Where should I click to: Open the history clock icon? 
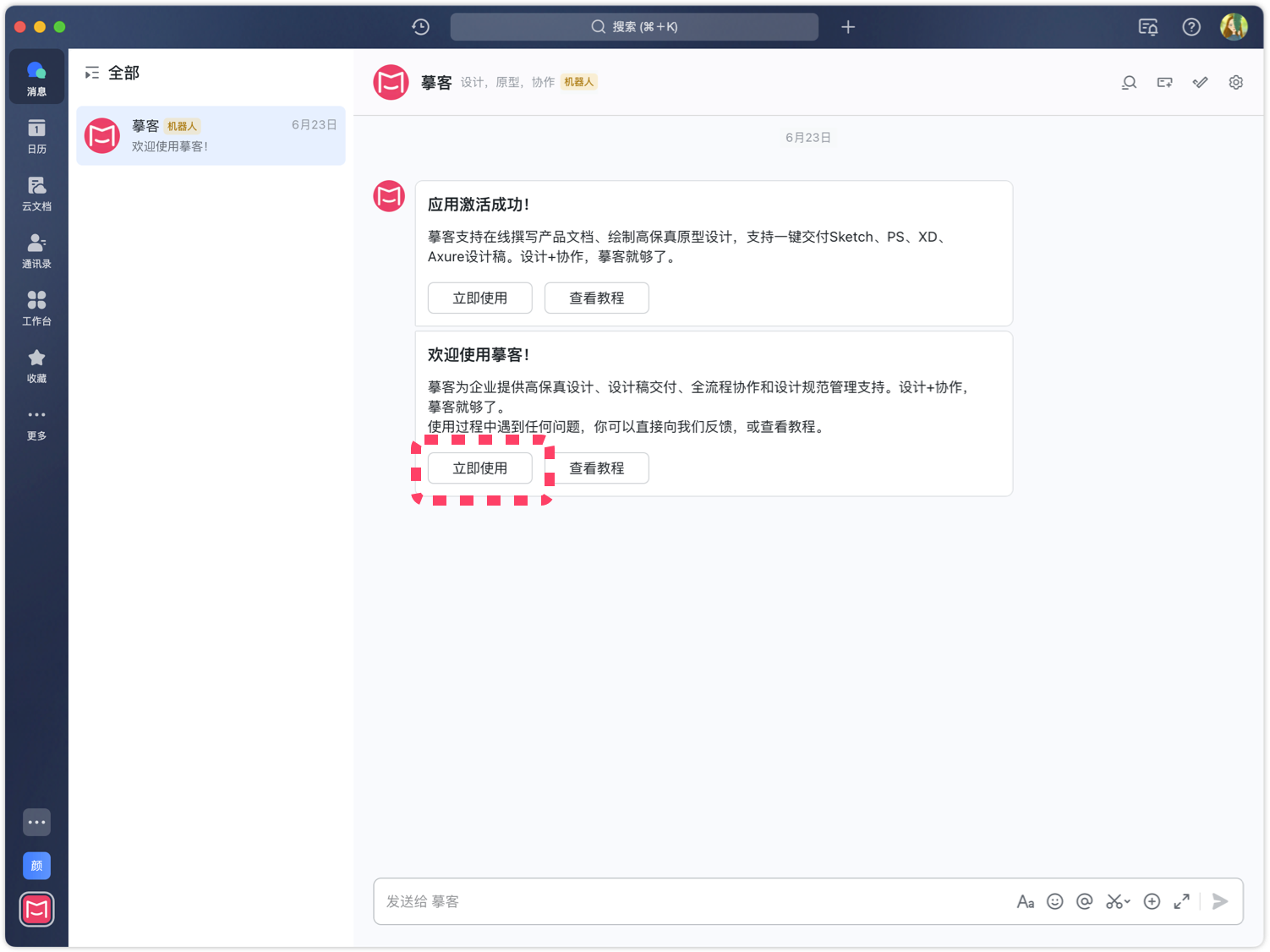pyautogui.click(x=421, y=27)
